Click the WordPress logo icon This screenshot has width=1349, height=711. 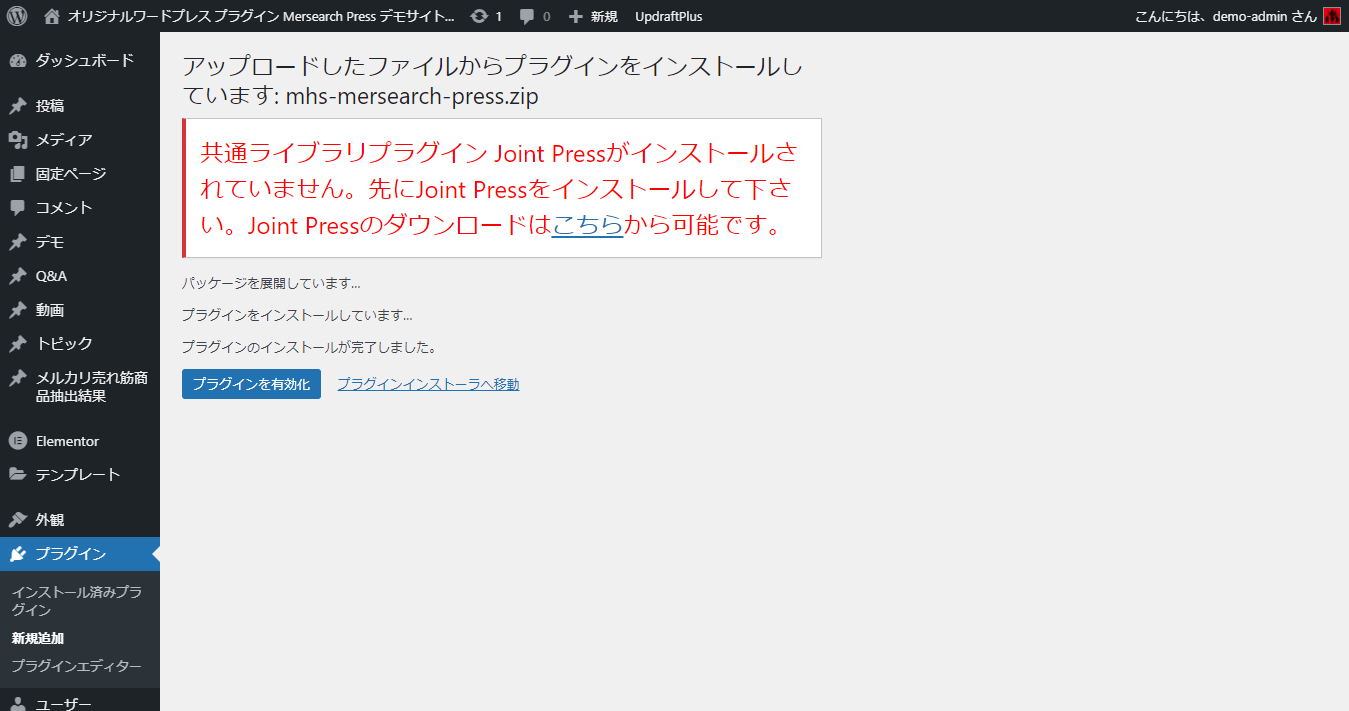point(17,16)
